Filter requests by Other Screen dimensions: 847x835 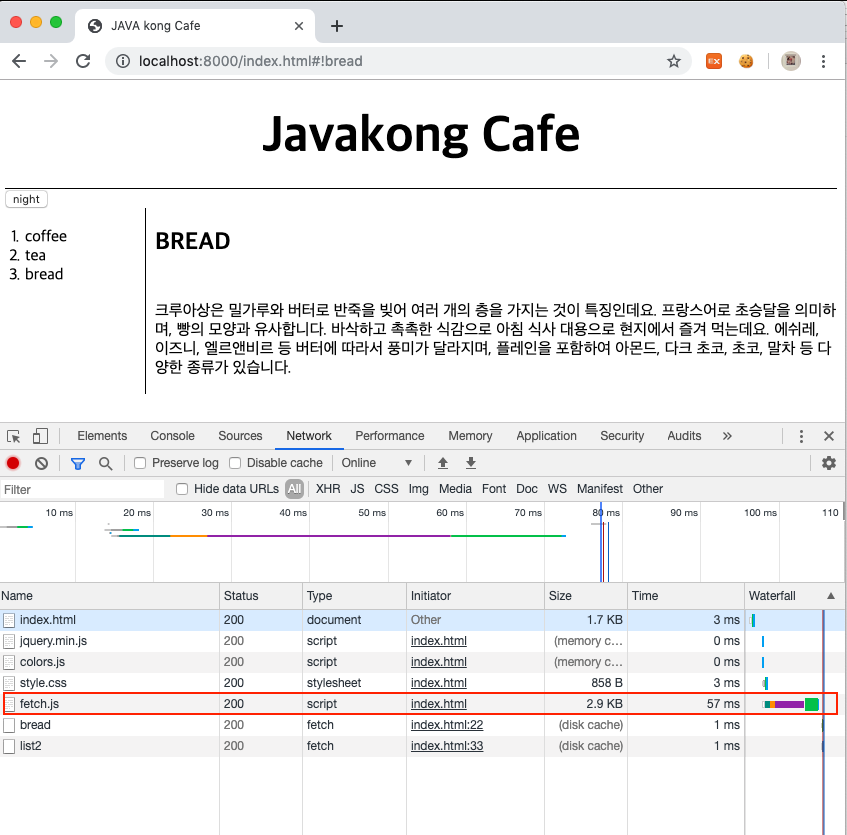[x=648, y=489]
